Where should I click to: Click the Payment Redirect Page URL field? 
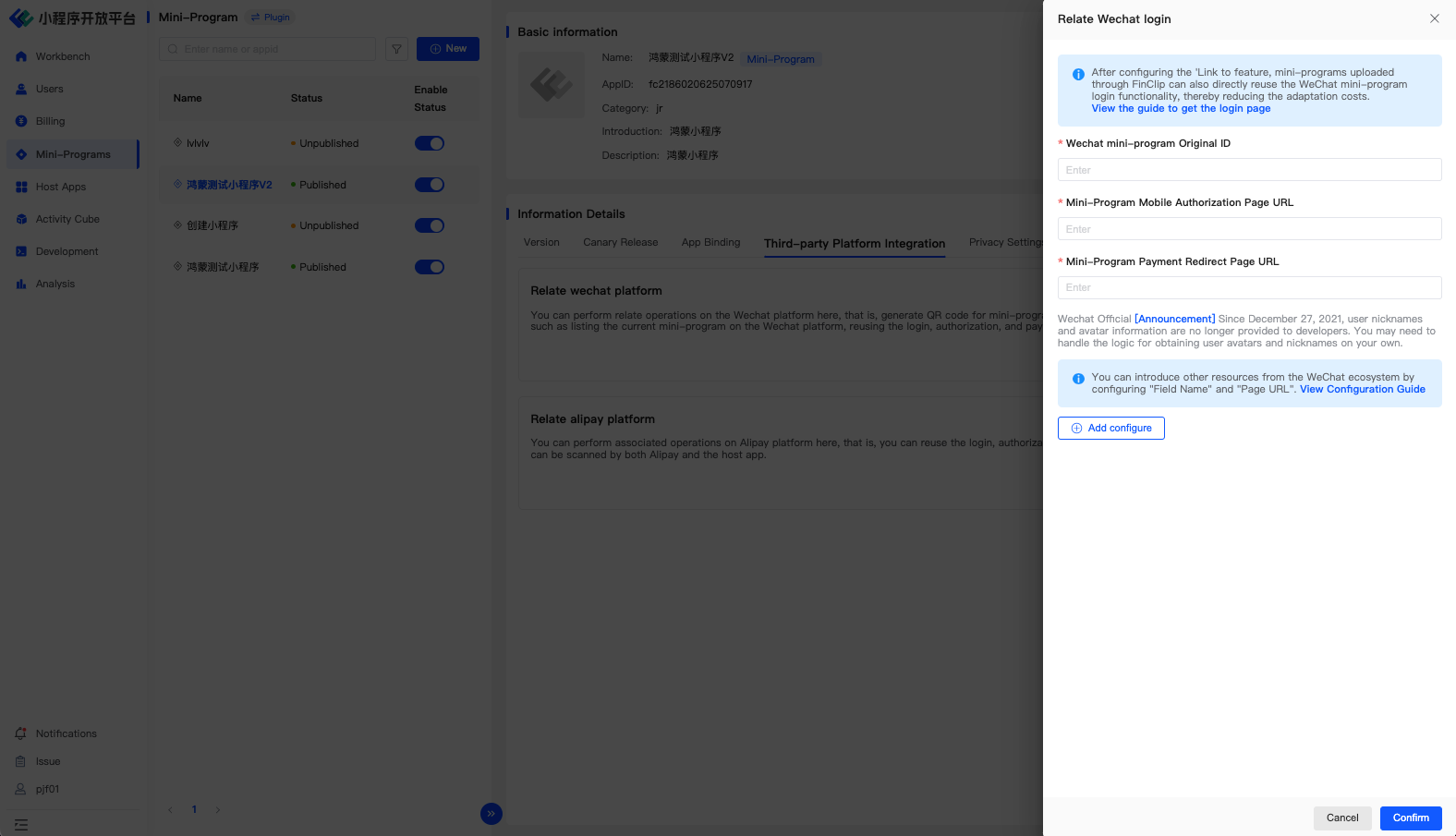coord(1249,287)
